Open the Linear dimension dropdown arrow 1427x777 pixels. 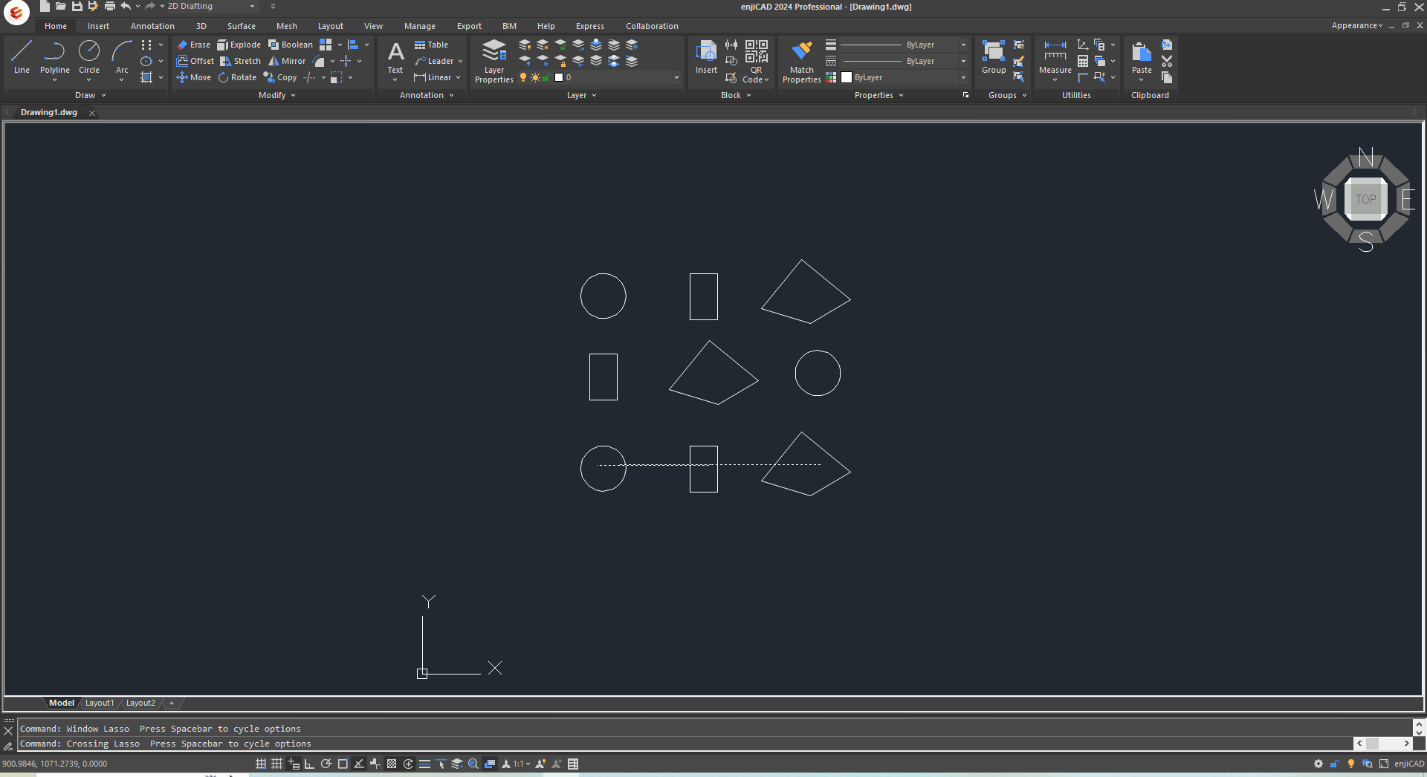tap(458, 77)
